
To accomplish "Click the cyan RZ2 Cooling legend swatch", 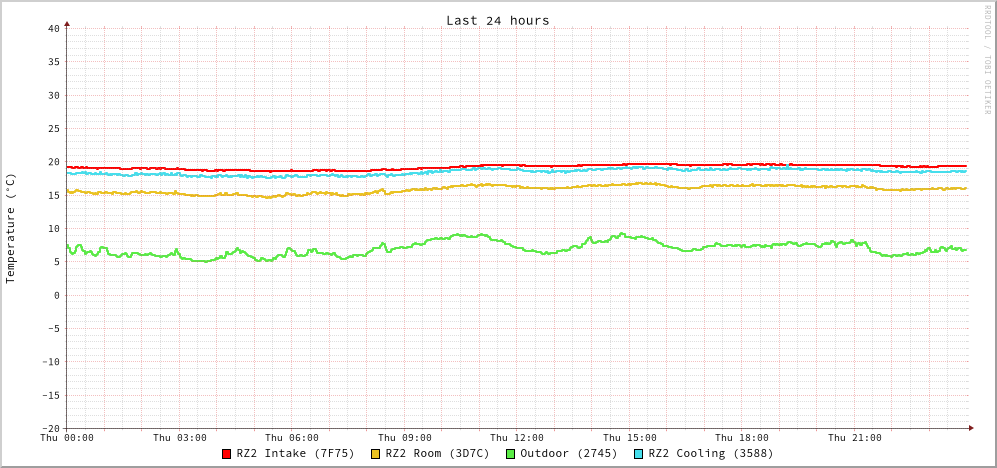I will (638, 454).
